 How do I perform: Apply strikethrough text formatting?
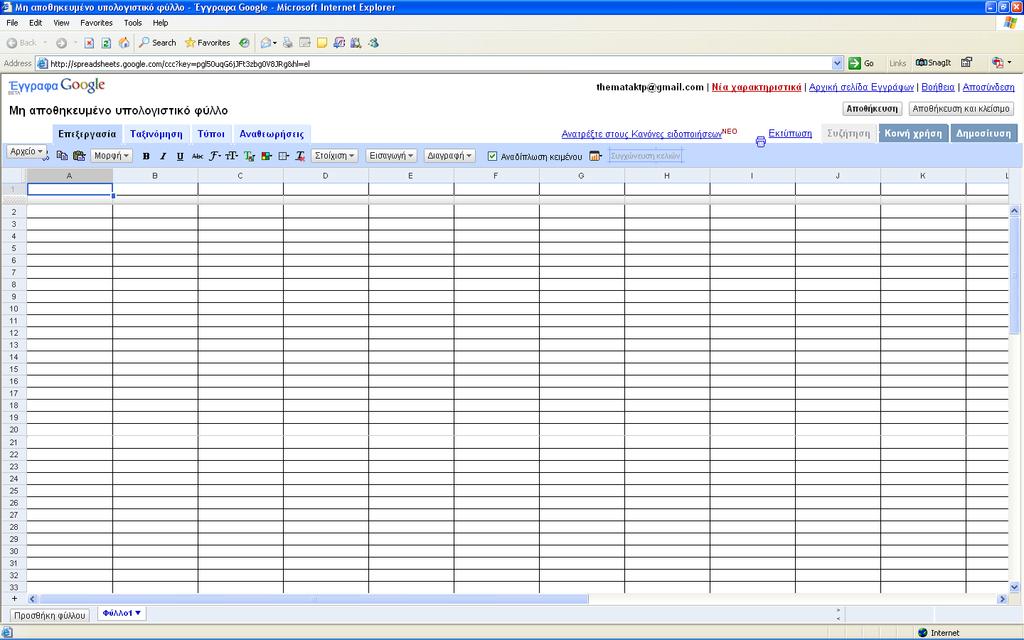pyautogui.click(x=197, y=156)
